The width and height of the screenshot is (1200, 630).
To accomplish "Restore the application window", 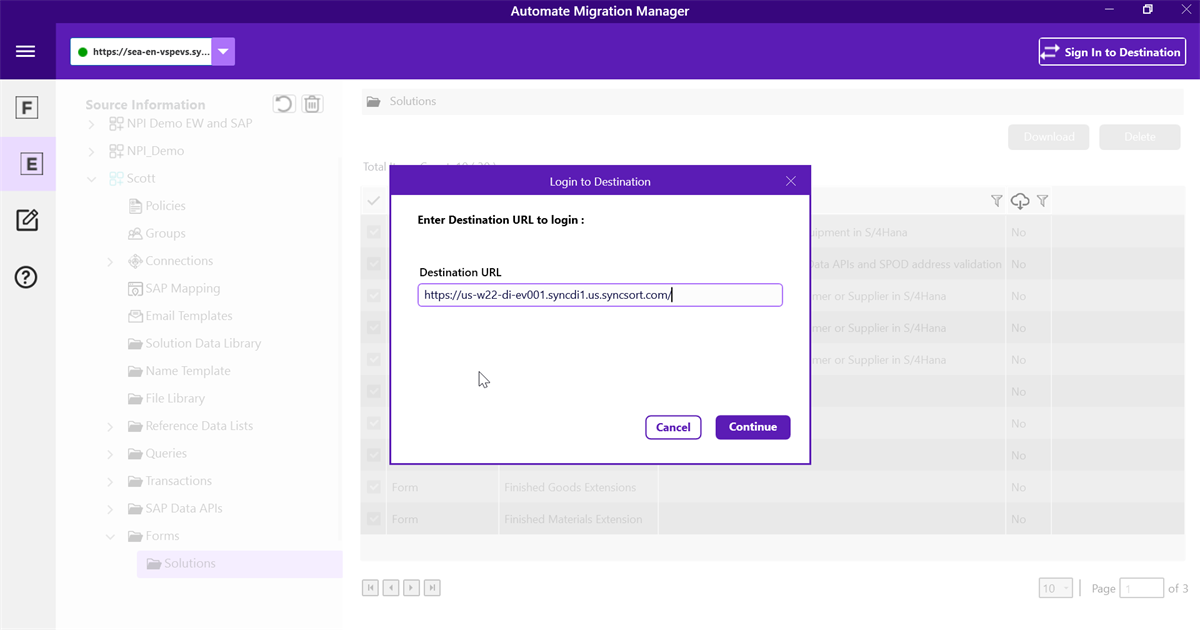I will (1147, 10).
